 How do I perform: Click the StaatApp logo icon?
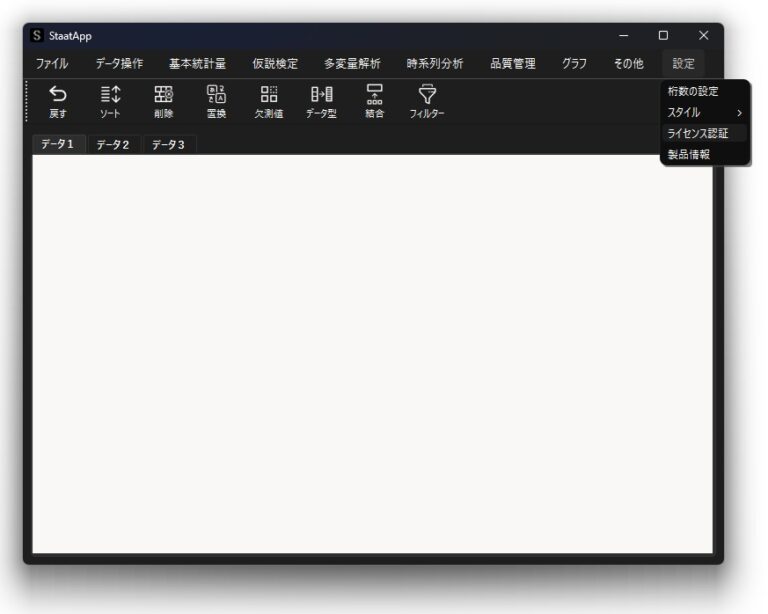[38, 35]
